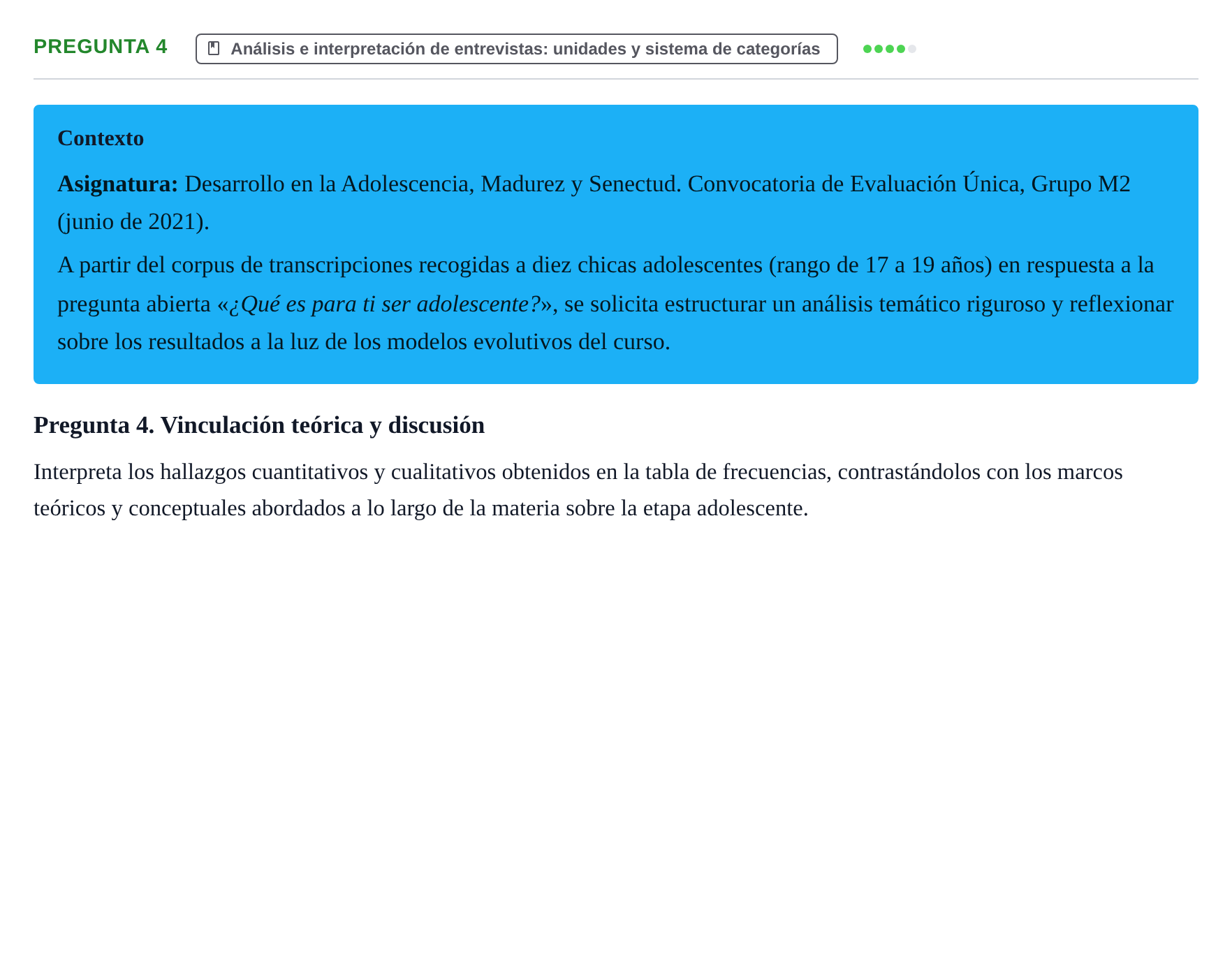The height and width of the screenshot is (972, 1232).
Task: Click the green difficulty dots indicator
Action: pos(889,49)
